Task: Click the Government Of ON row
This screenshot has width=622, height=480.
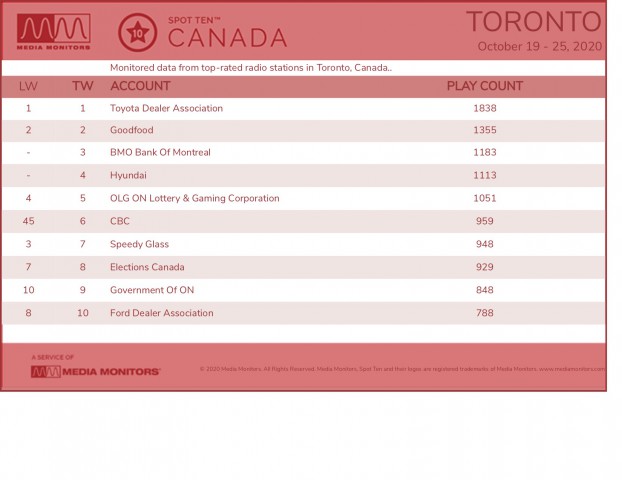Action: tap(303, 290)
